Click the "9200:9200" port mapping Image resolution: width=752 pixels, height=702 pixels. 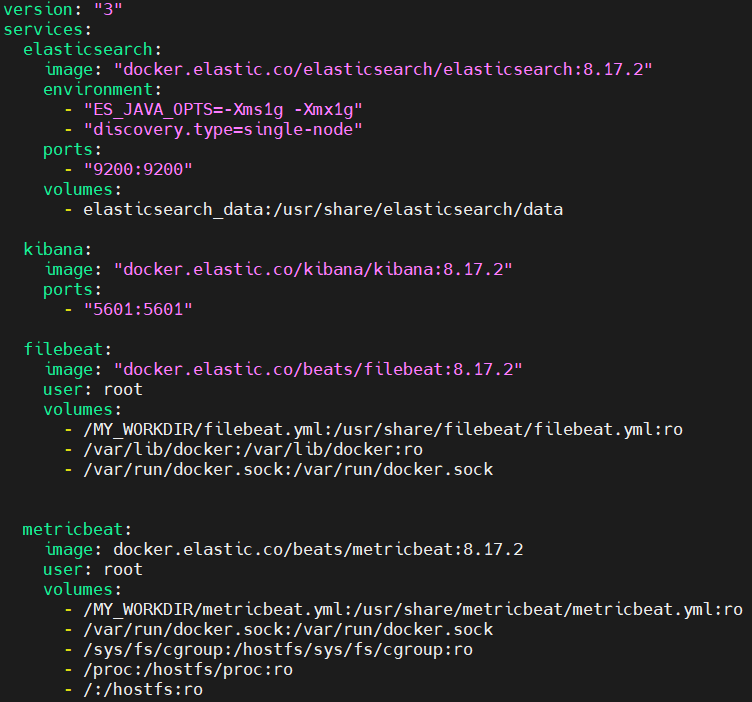138,169
